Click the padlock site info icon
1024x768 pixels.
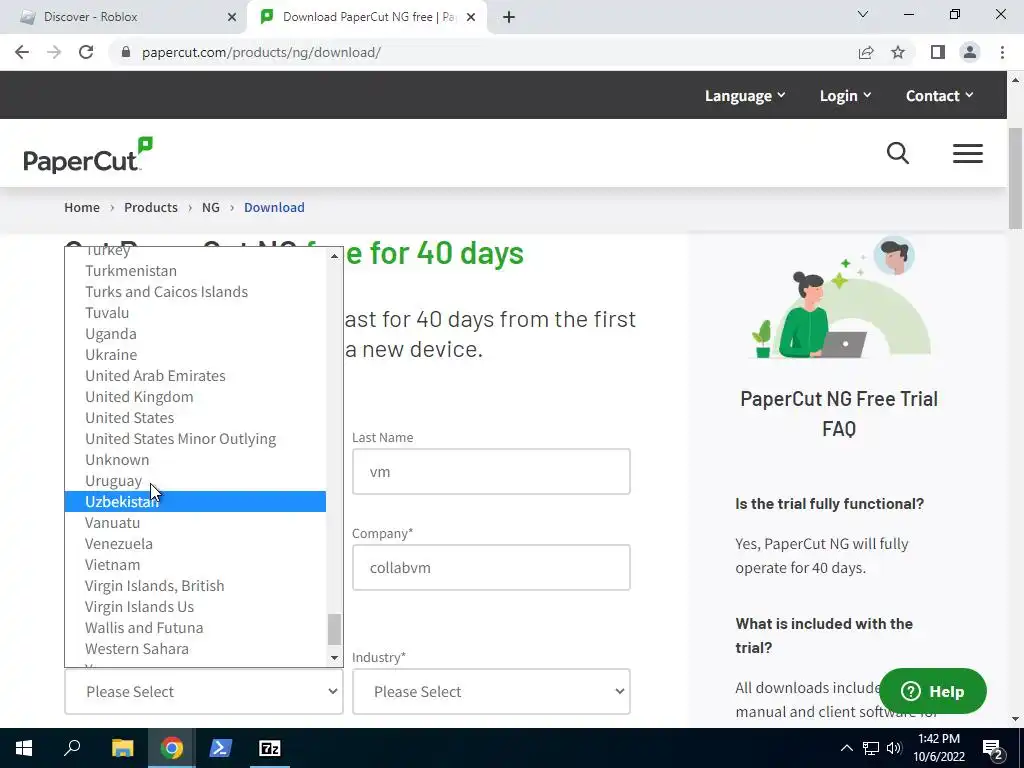(x=126, y=52)
